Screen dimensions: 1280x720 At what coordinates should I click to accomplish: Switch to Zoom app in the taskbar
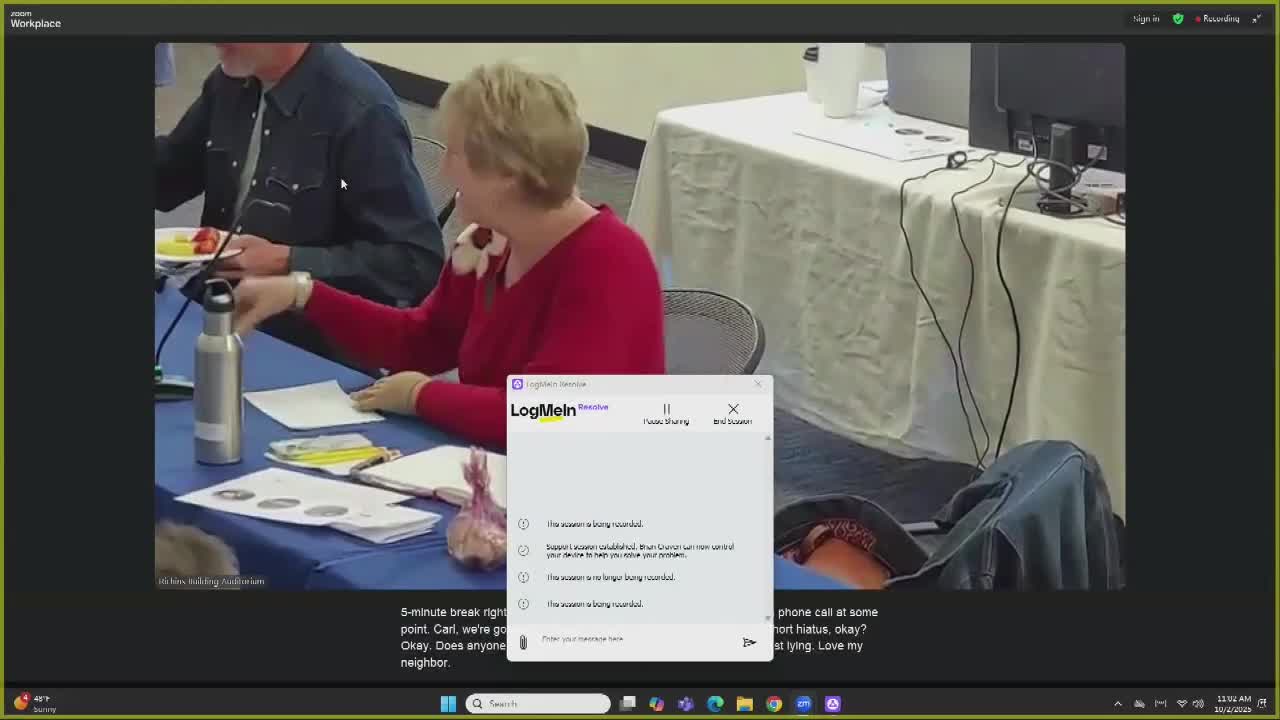(x=803, y=704)
